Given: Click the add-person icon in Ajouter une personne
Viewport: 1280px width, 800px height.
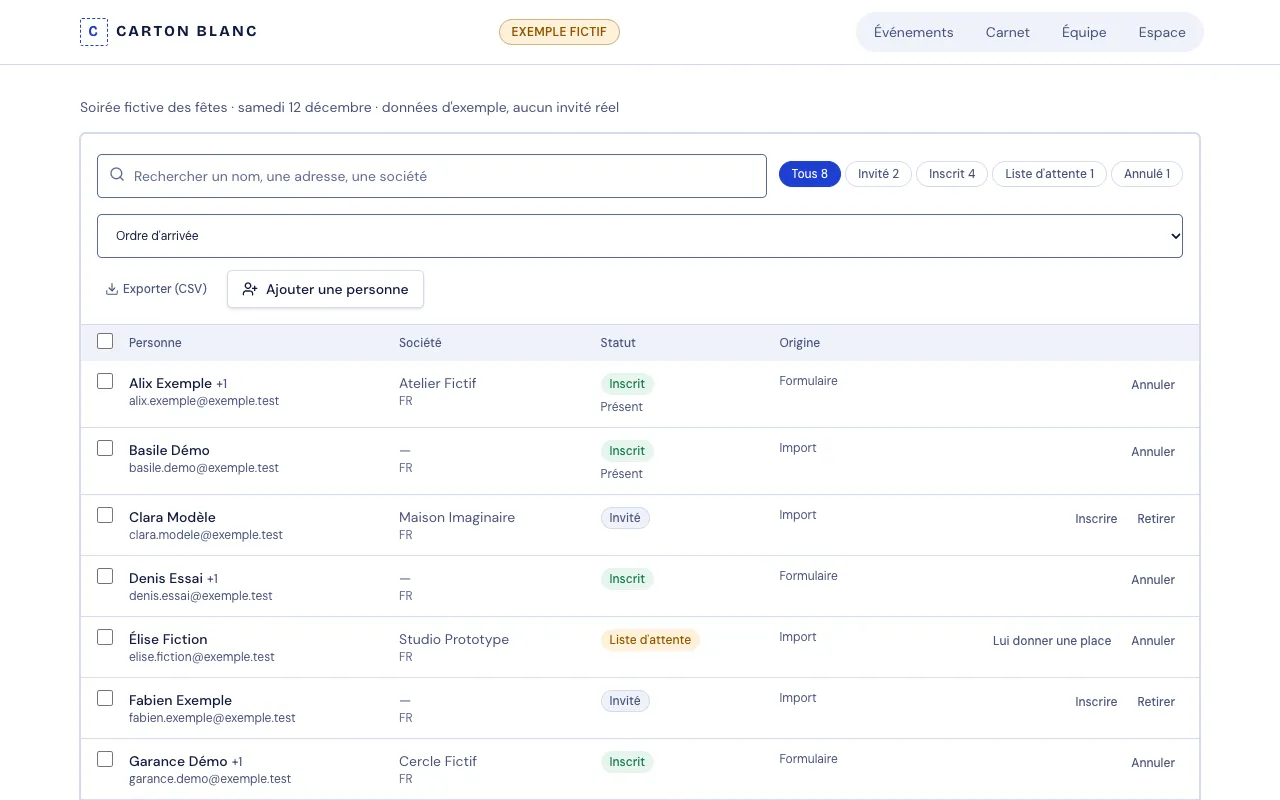Looking at the screenshot, I should (x=250, y=289).
